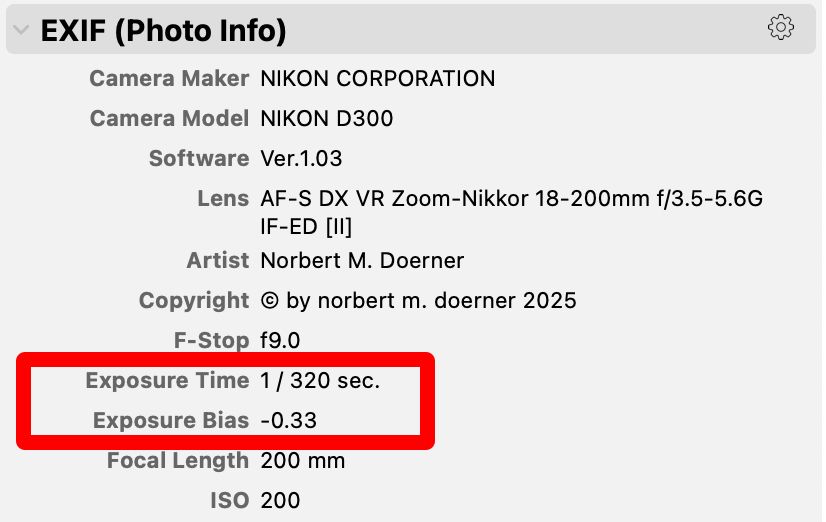Click the Software value Ver.1.03
The width and height of the screenshot is (826, 522).
pos(301,159)
